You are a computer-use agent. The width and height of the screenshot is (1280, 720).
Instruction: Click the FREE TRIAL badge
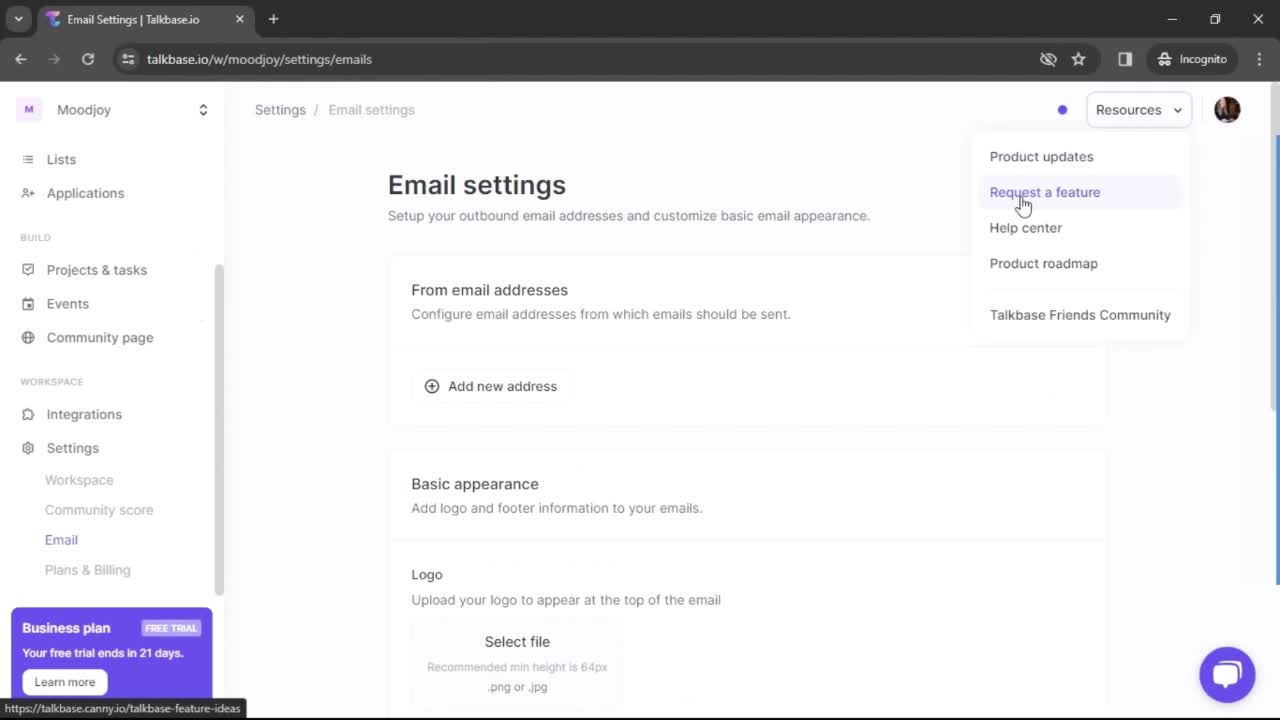pos(171,628)
